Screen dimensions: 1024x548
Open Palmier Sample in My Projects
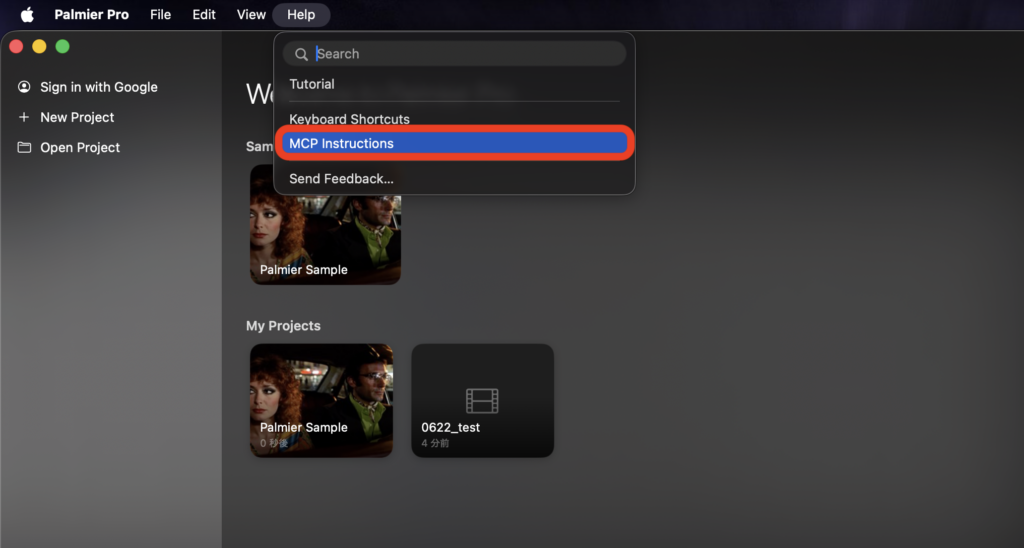(x=321, y=400)
